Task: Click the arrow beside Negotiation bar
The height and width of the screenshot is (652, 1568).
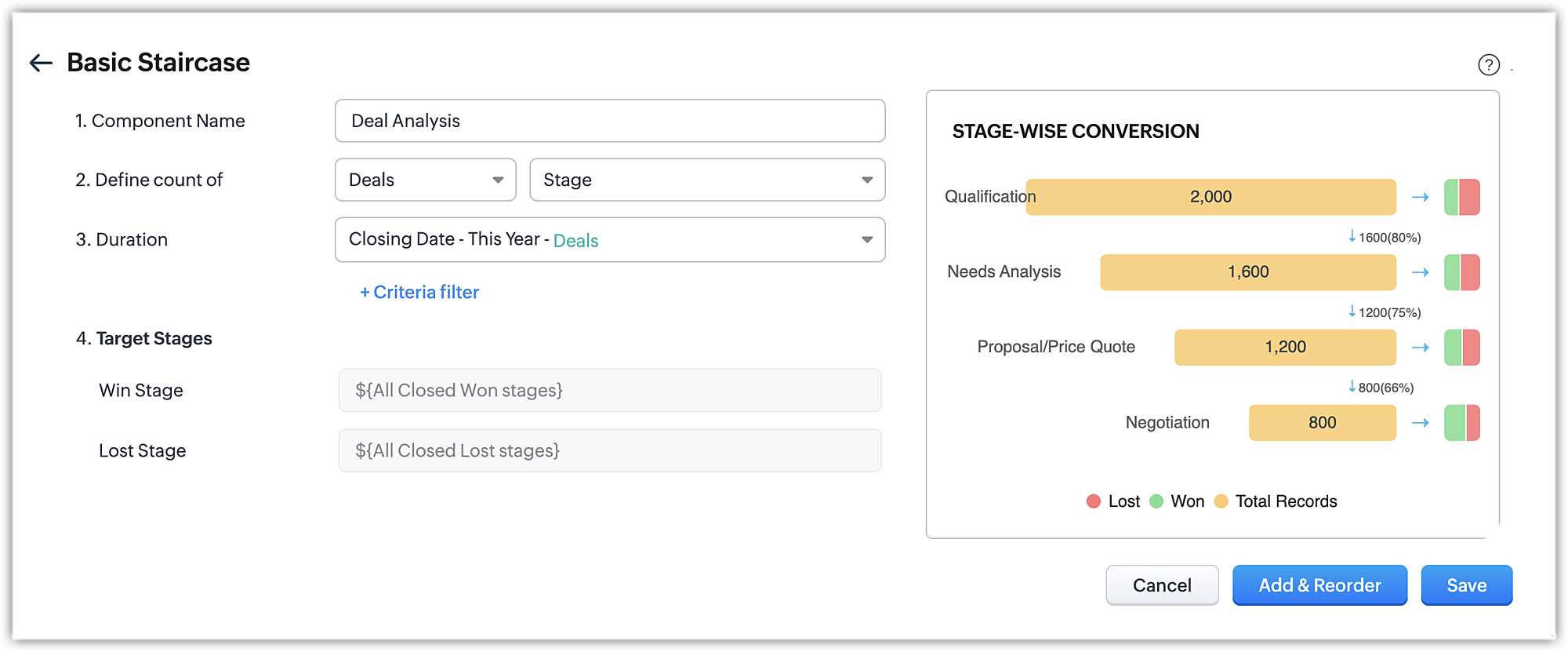Action: [1420, 423]
